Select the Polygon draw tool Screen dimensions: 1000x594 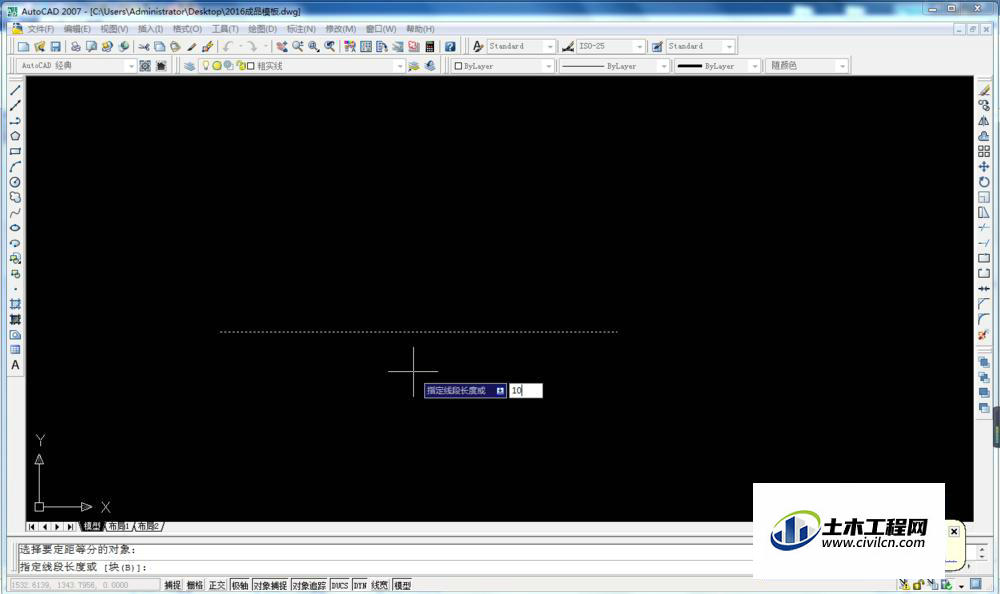coord(15,136)
